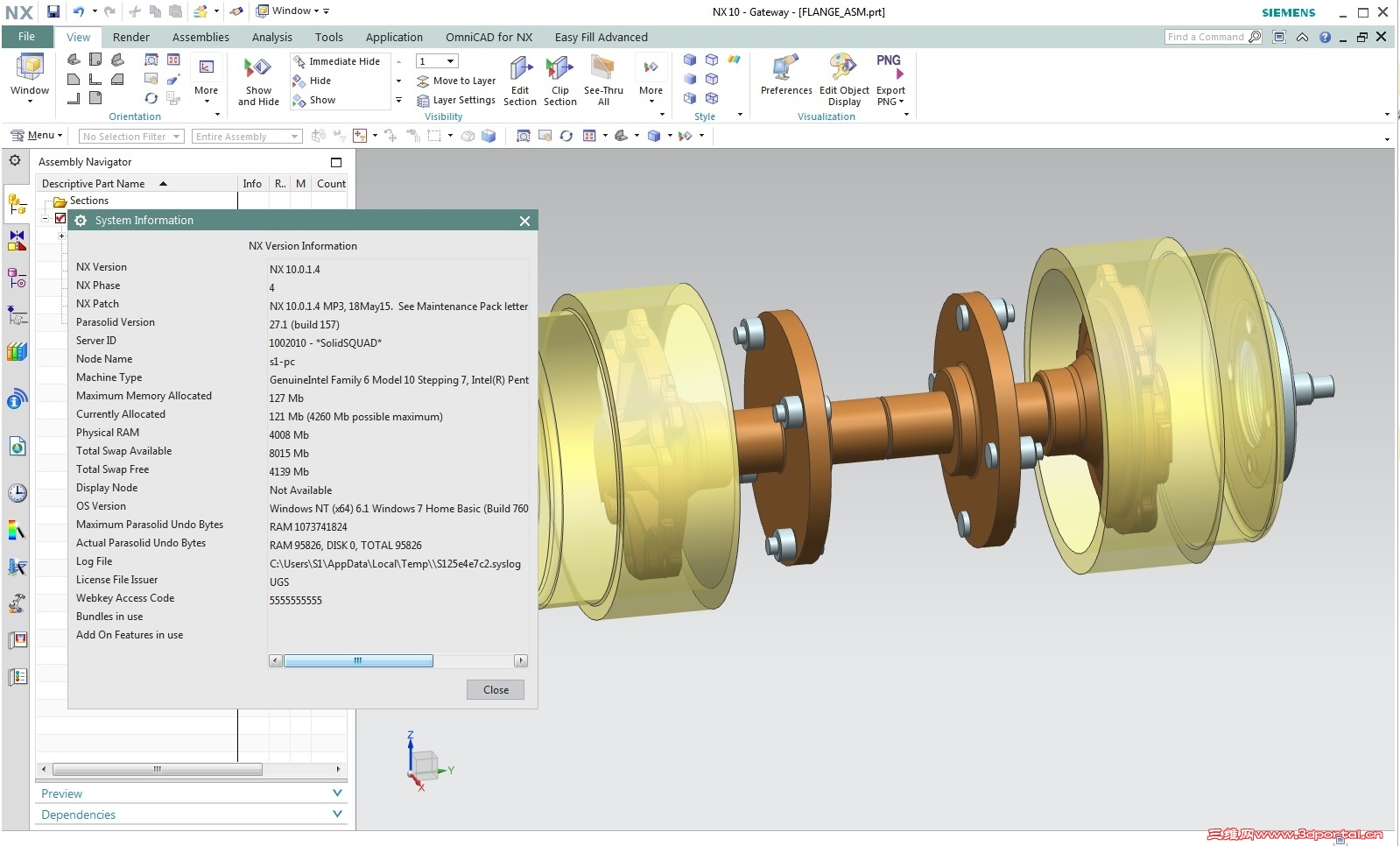Maximize the Assembly Navigator panel
The width and height of the screenshot is (1400, 846).
click(336, 162)
